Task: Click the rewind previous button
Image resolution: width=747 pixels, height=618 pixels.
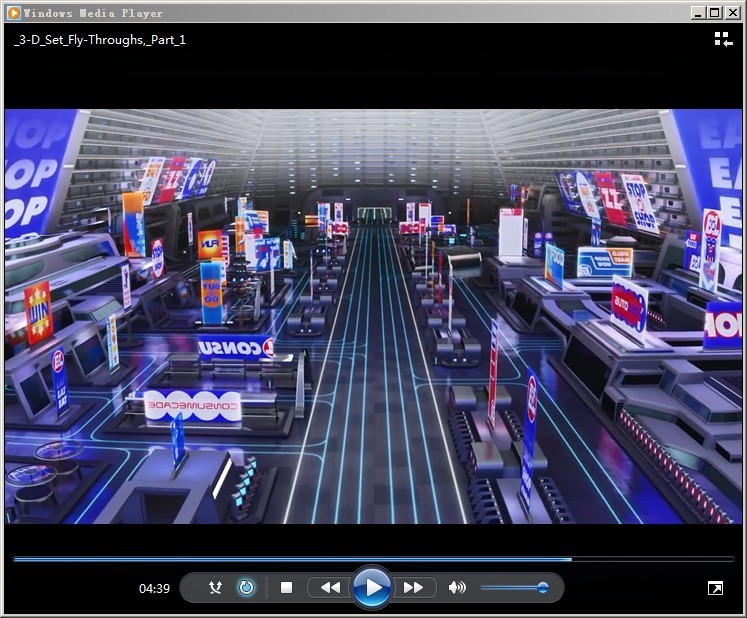Action: pos(330,588)
